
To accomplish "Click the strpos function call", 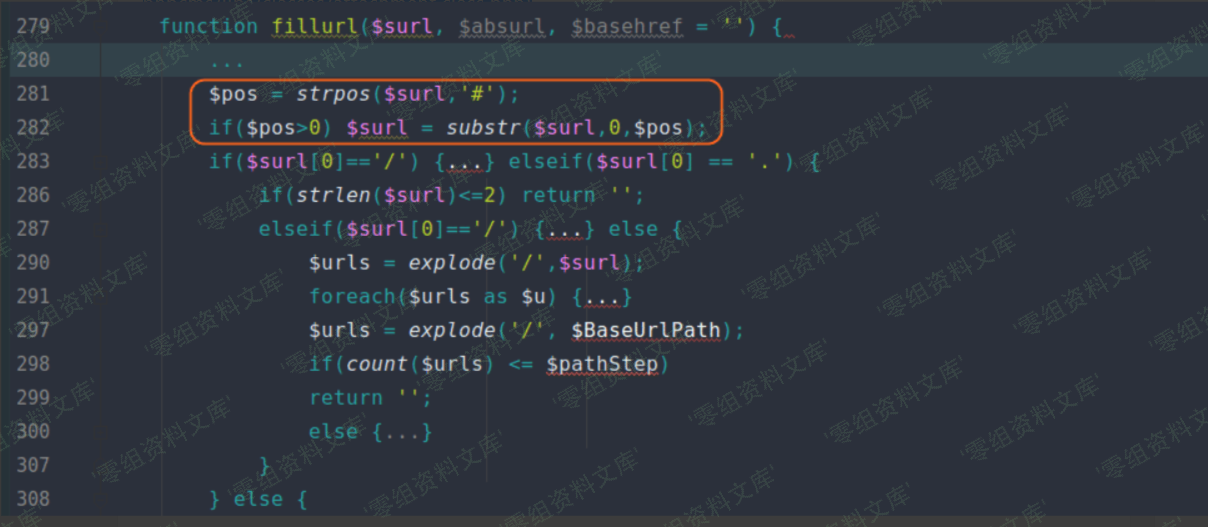I will [333, 94].
